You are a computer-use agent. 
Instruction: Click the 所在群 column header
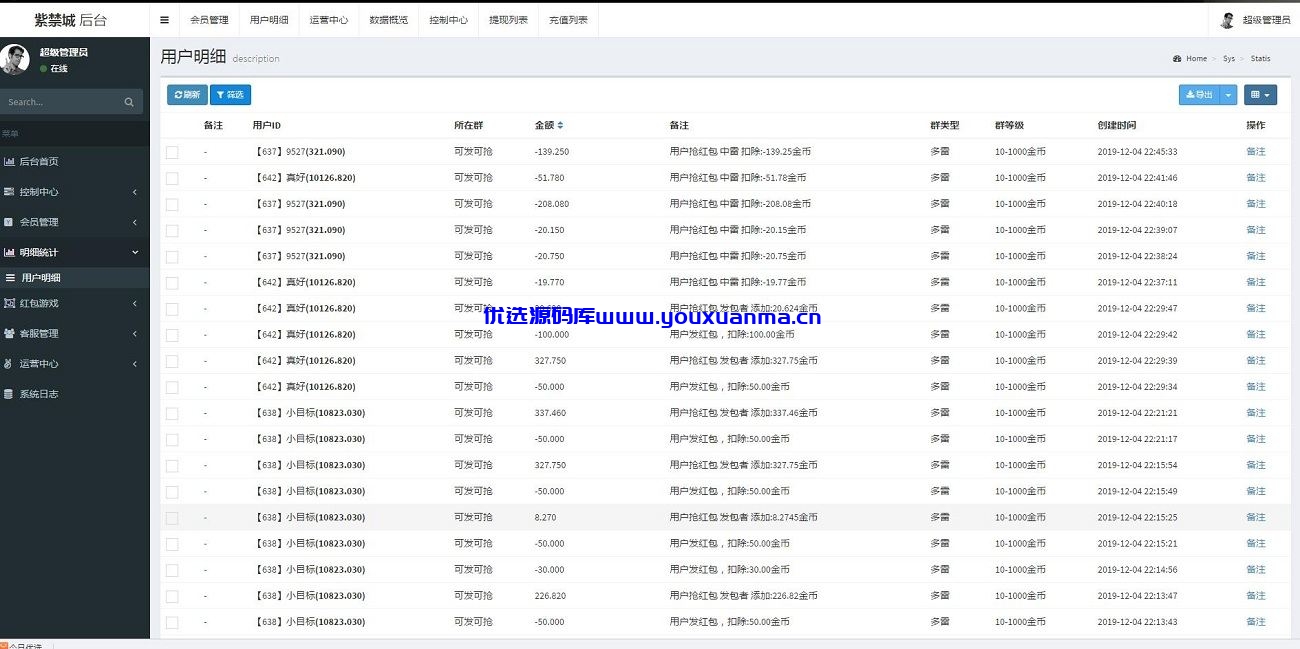tap(468, 126)
